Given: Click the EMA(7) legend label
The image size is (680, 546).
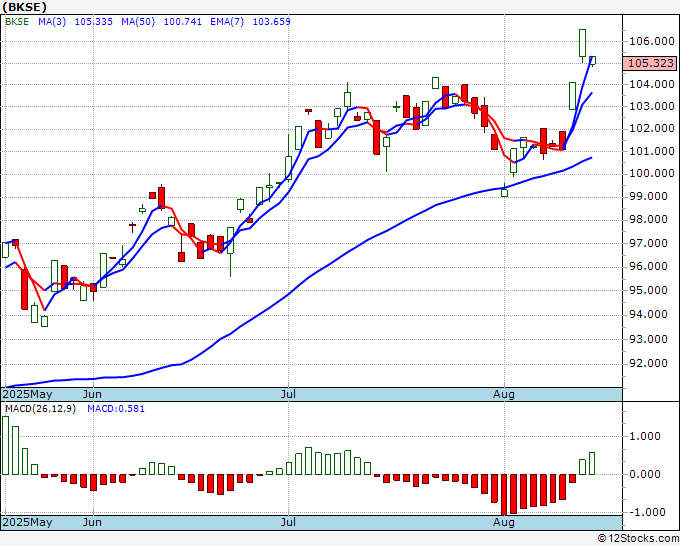Looking at the screenshot, I should pyautogui.click(x=227, y=22).
